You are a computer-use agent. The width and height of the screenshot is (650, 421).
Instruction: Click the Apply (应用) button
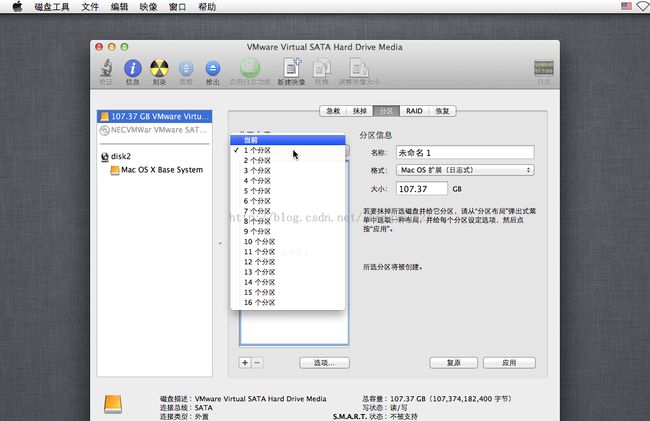(x=509, y=363)
